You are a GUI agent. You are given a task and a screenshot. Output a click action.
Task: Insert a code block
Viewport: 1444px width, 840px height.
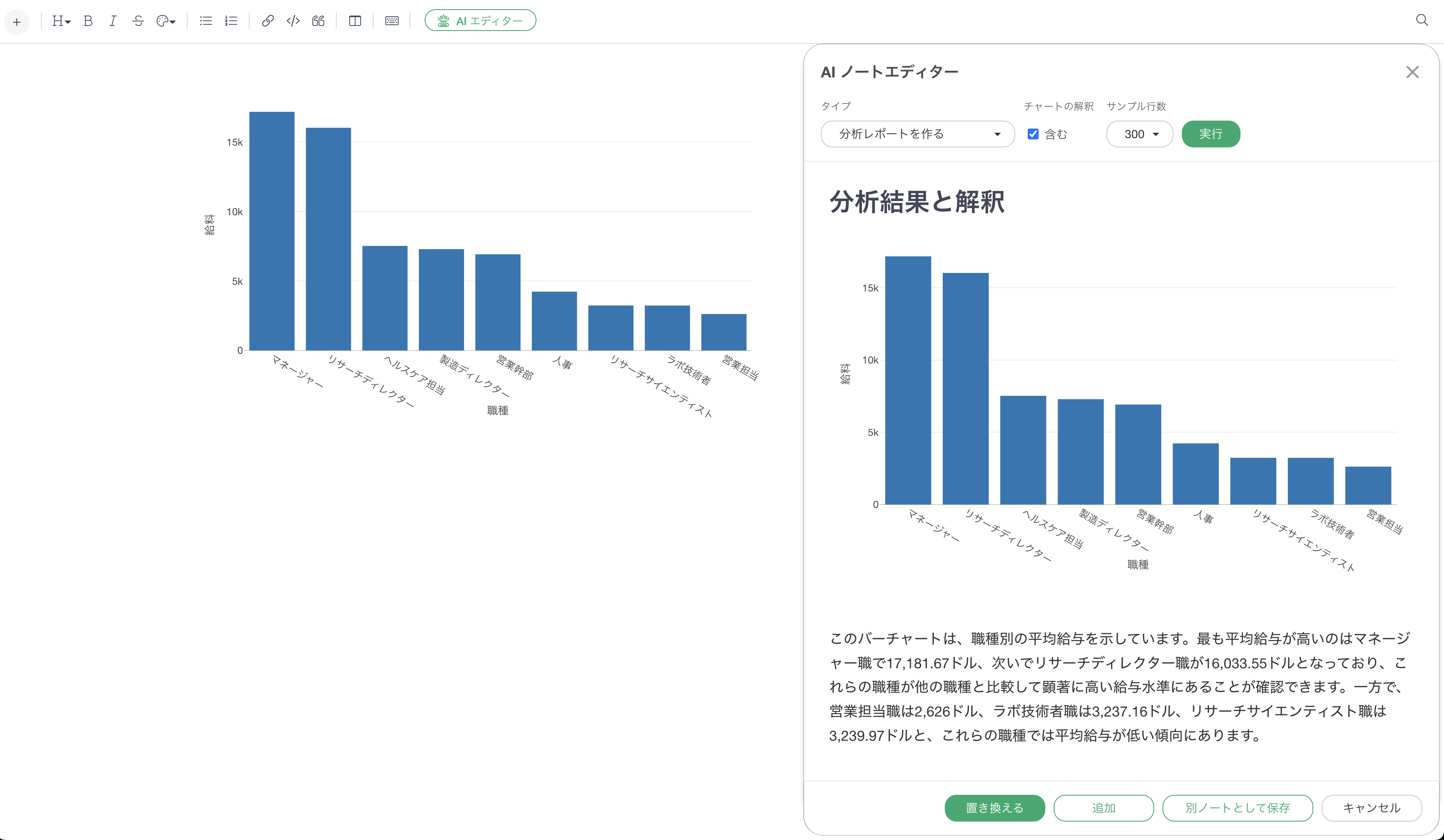pyautogui.click(x=293, y=21)
